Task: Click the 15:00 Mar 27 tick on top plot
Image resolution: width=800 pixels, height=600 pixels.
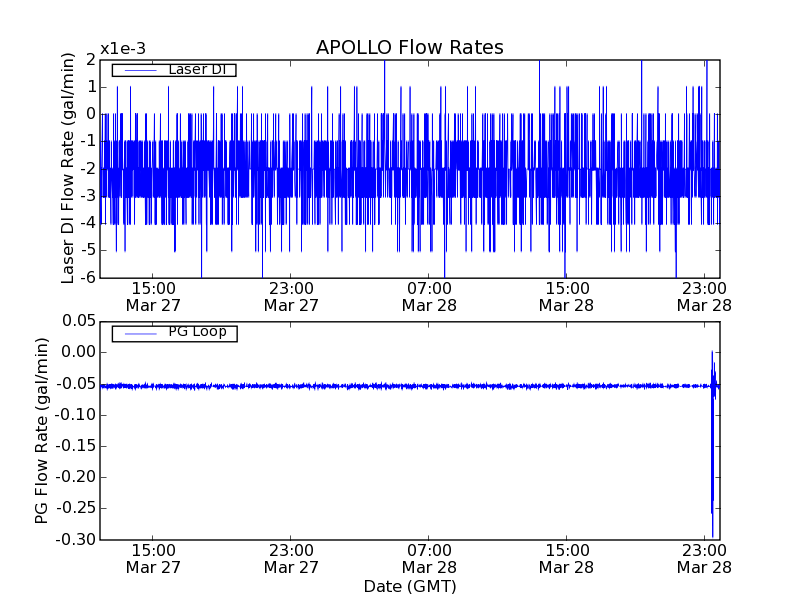Action: (x=153, y=296)
